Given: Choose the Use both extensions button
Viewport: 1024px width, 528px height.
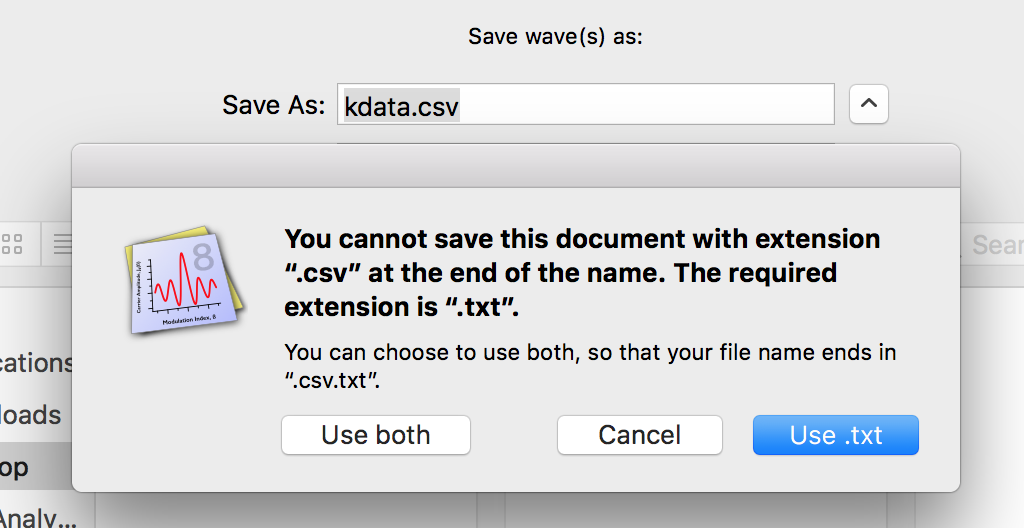Looking at the screenshot, I should click(x=376, y=435).
